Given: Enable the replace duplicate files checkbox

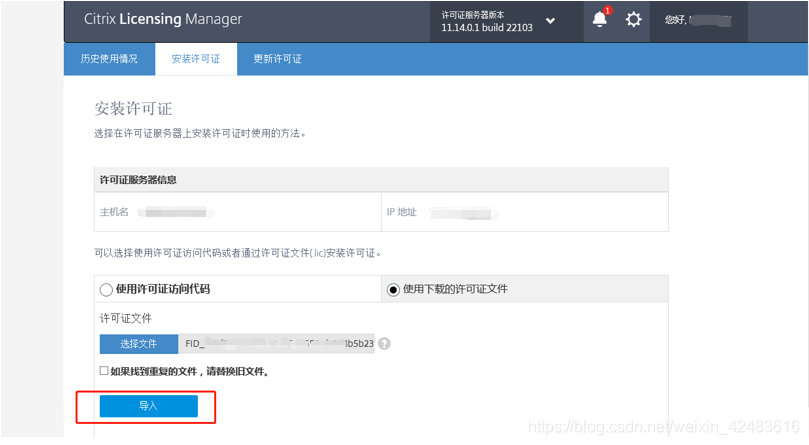Looking at the screenshot, I should click(104, 371).
